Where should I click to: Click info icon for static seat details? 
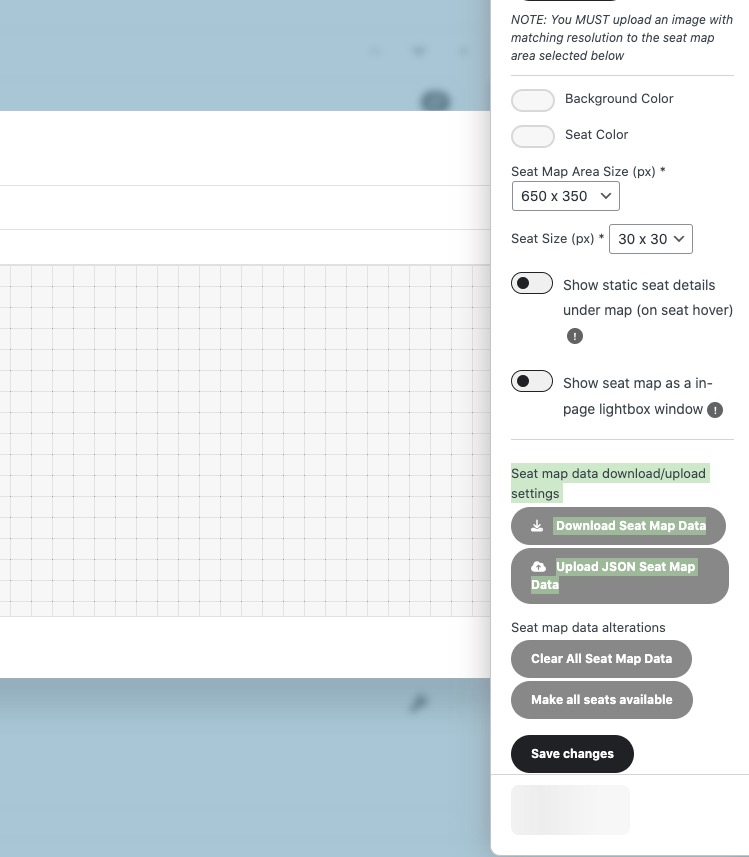pos(575,336)
